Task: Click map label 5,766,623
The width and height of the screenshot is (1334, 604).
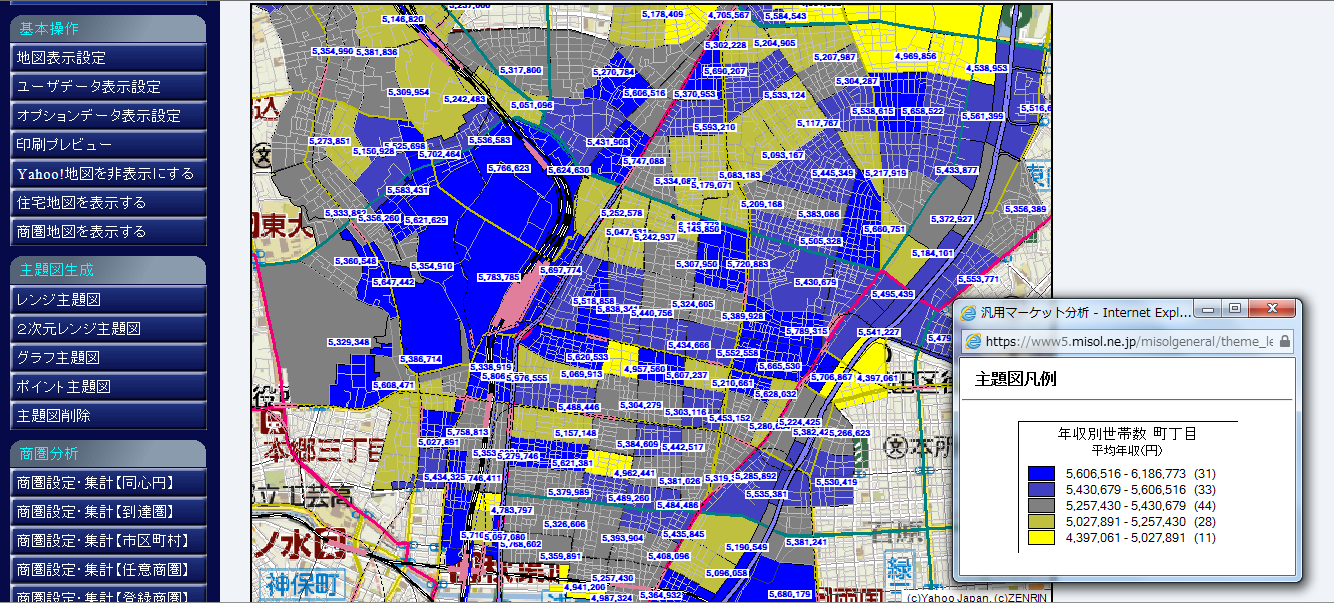Action: 508,168
